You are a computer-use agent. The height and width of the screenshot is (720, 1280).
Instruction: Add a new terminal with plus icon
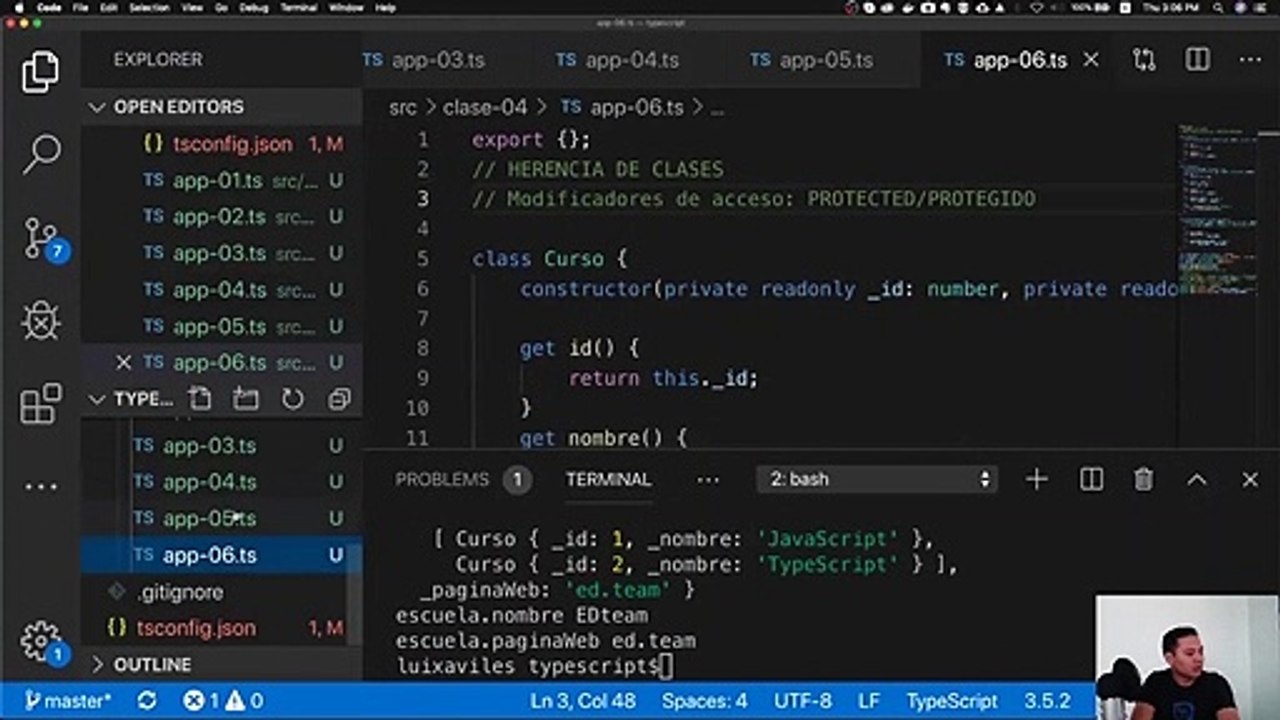click(1037, 480)
